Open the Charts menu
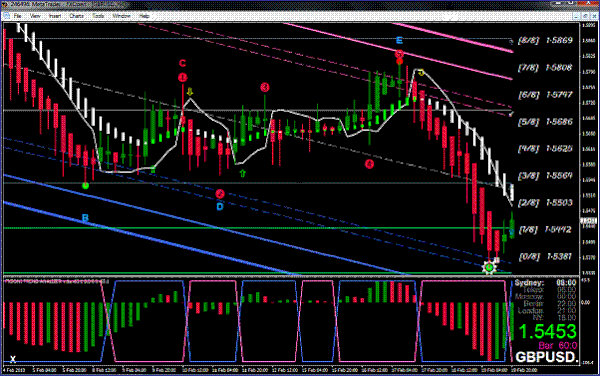The image size is (600, 377). pyautogui.click(x=77, y=16)
